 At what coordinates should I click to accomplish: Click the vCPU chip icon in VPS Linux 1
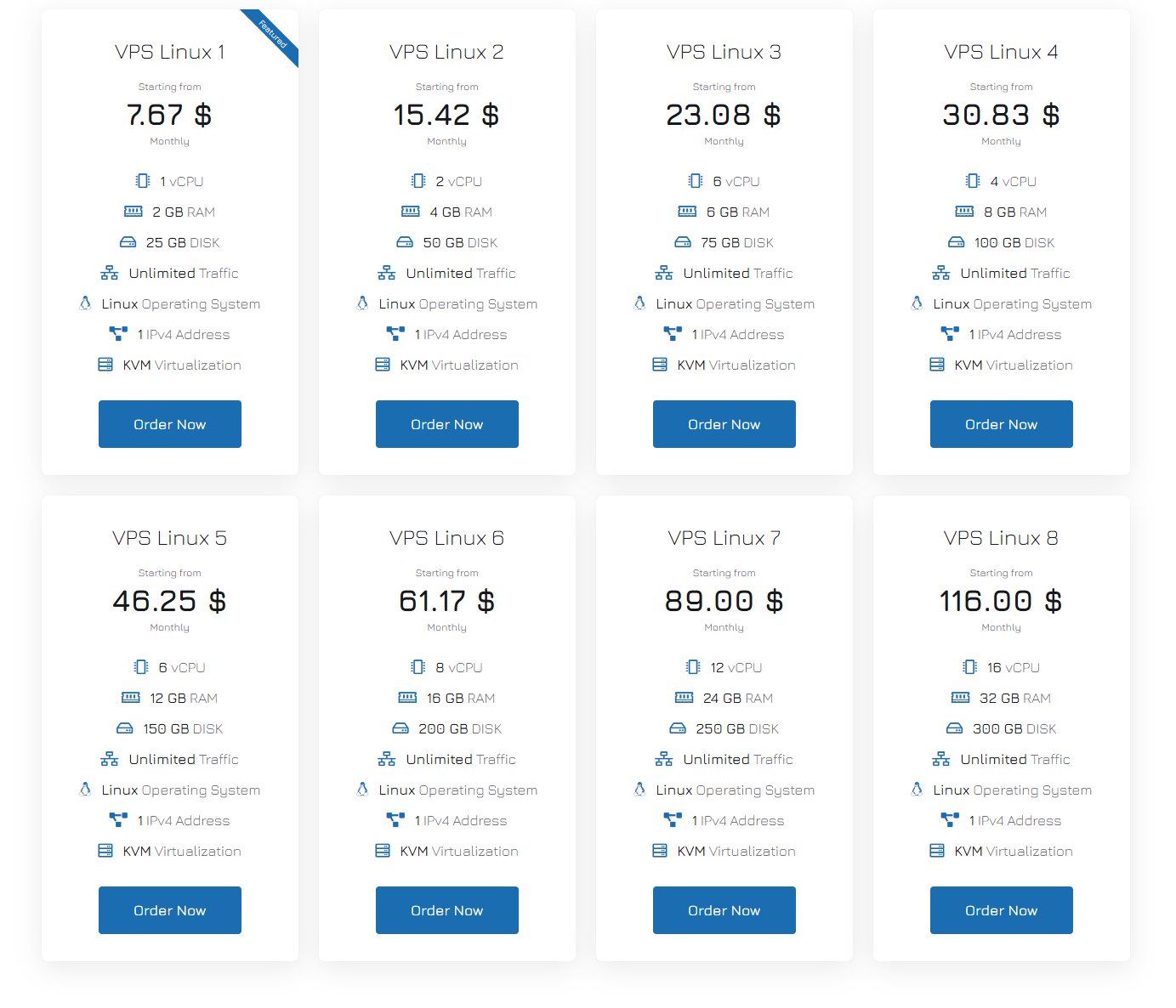143,181
